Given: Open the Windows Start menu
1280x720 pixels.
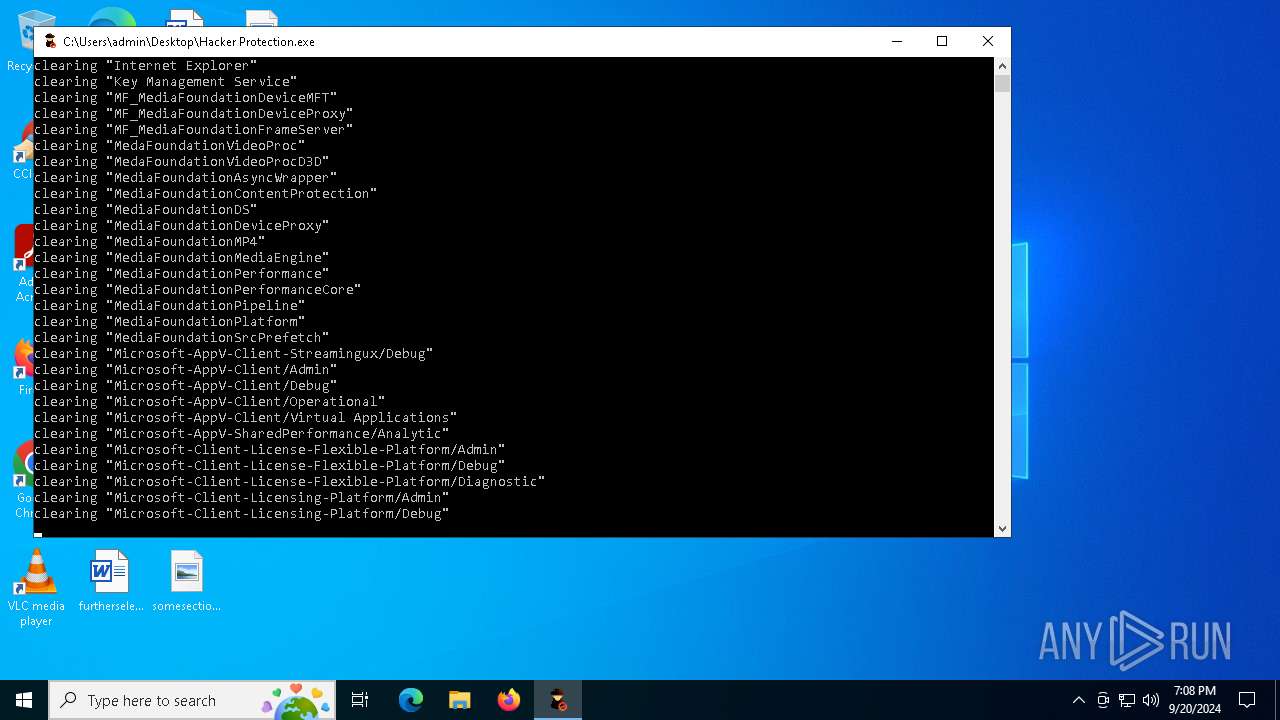Looking at the screenshot, I should pyautogui.click(x=24, y=700).
